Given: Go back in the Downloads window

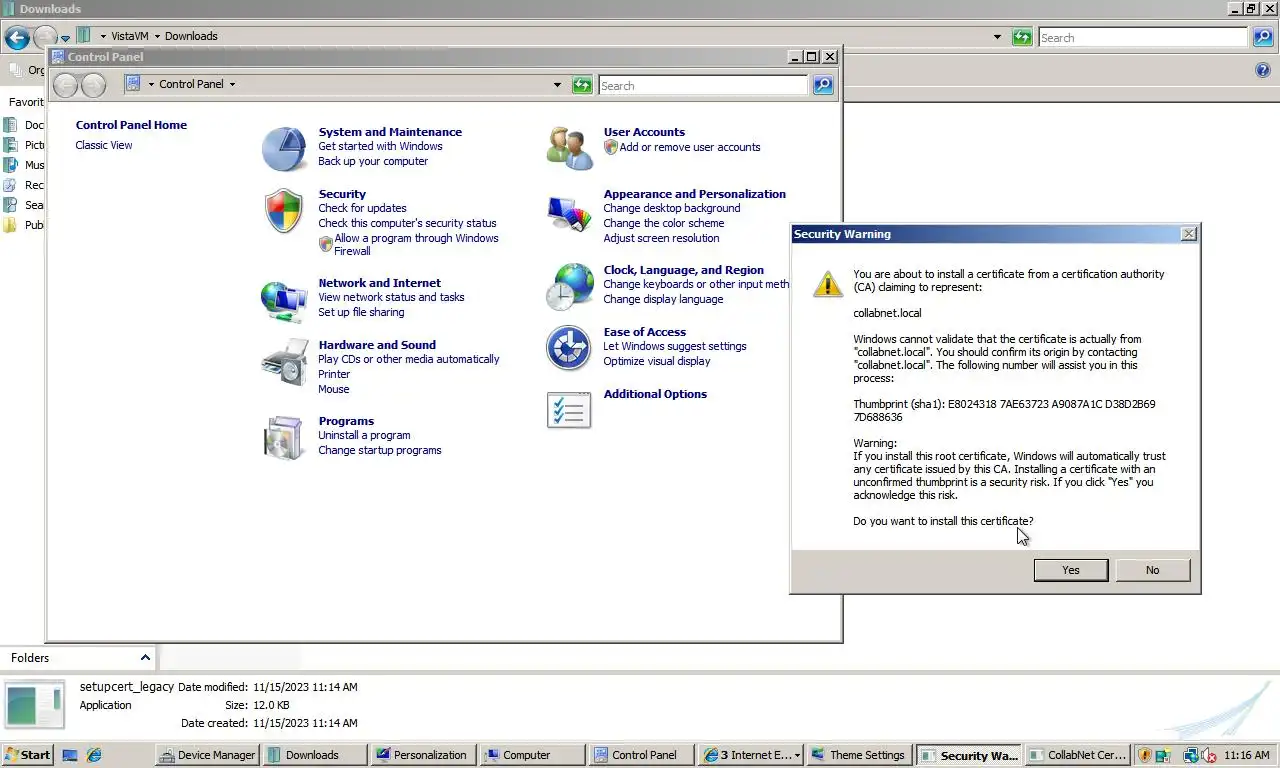Looking at the screenshot, I should pyautogui.click(x=17, y=38).
